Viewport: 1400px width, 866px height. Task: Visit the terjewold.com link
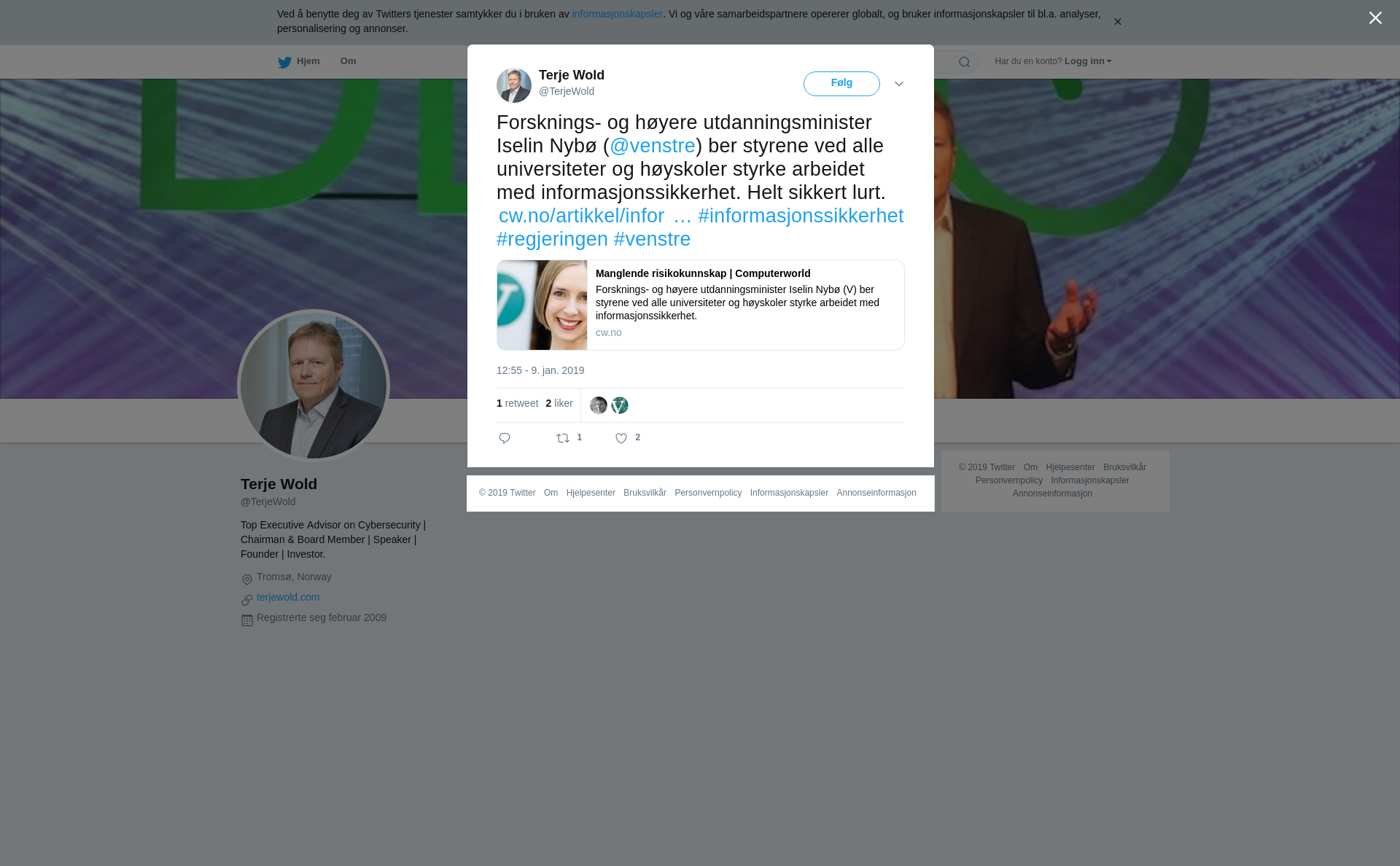[288, 597]
